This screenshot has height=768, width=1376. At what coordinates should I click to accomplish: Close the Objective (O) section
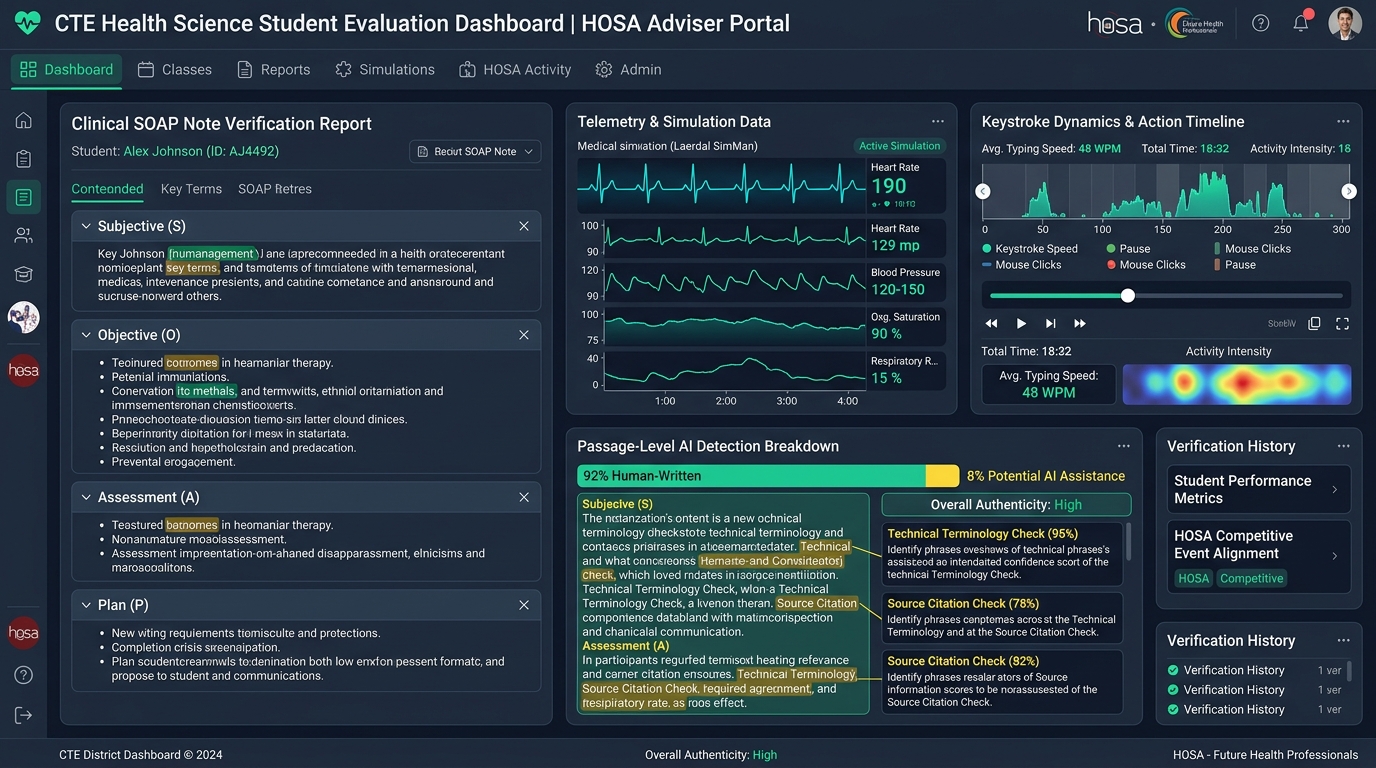524,335
